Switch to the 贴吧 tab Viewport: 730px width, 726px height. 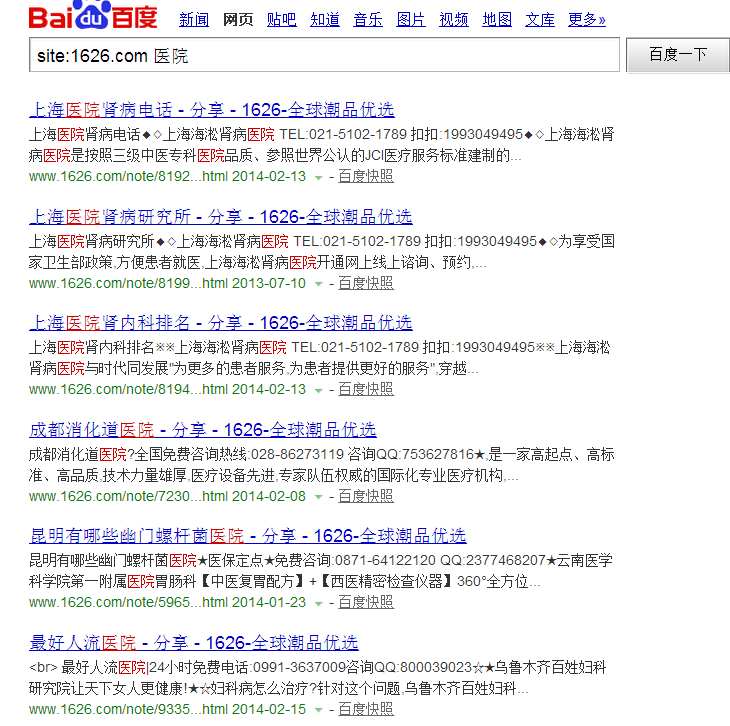click(x=281, y=20)
